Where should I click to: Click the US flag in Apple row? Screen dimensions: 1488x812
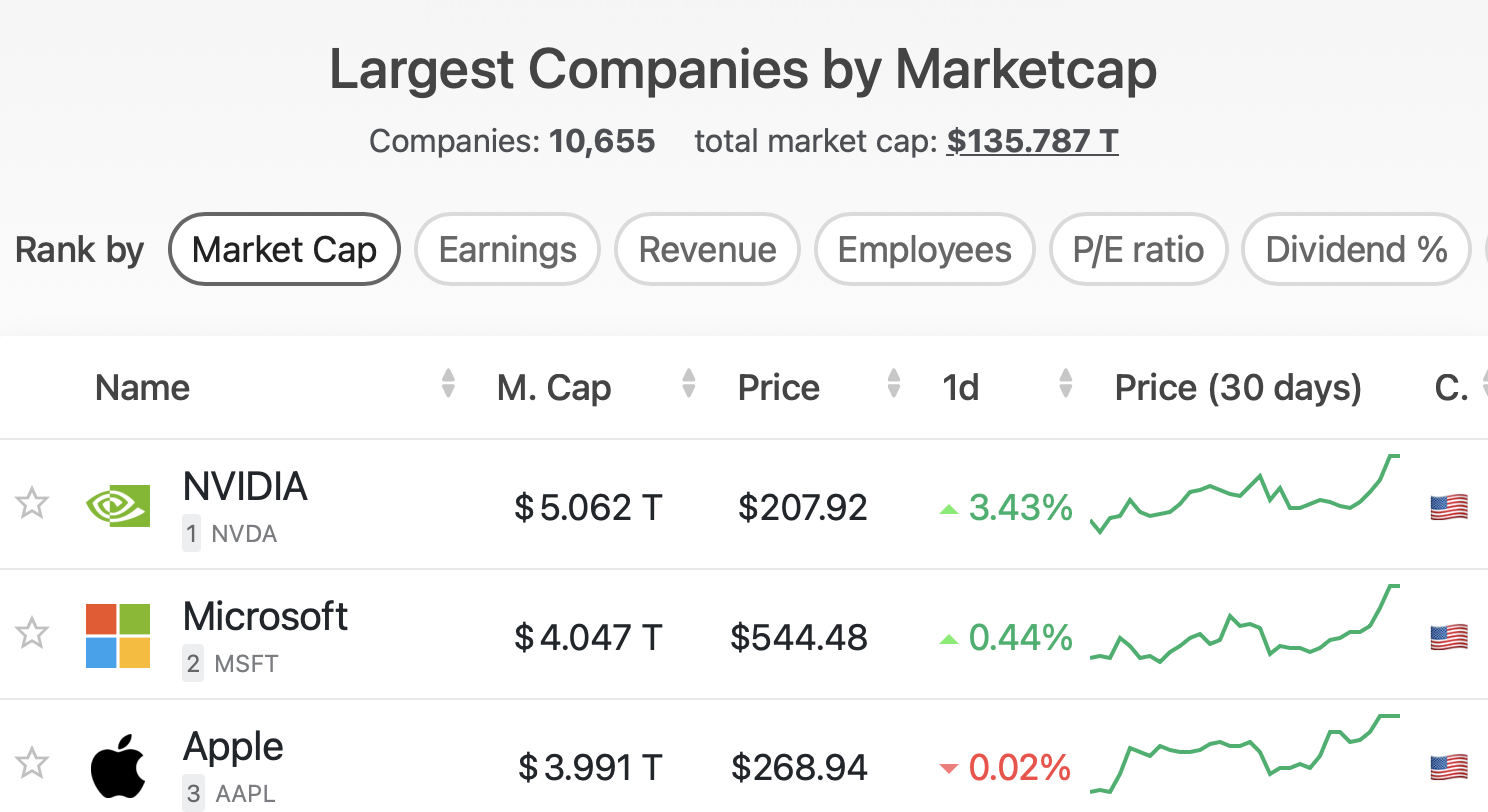1449,767
